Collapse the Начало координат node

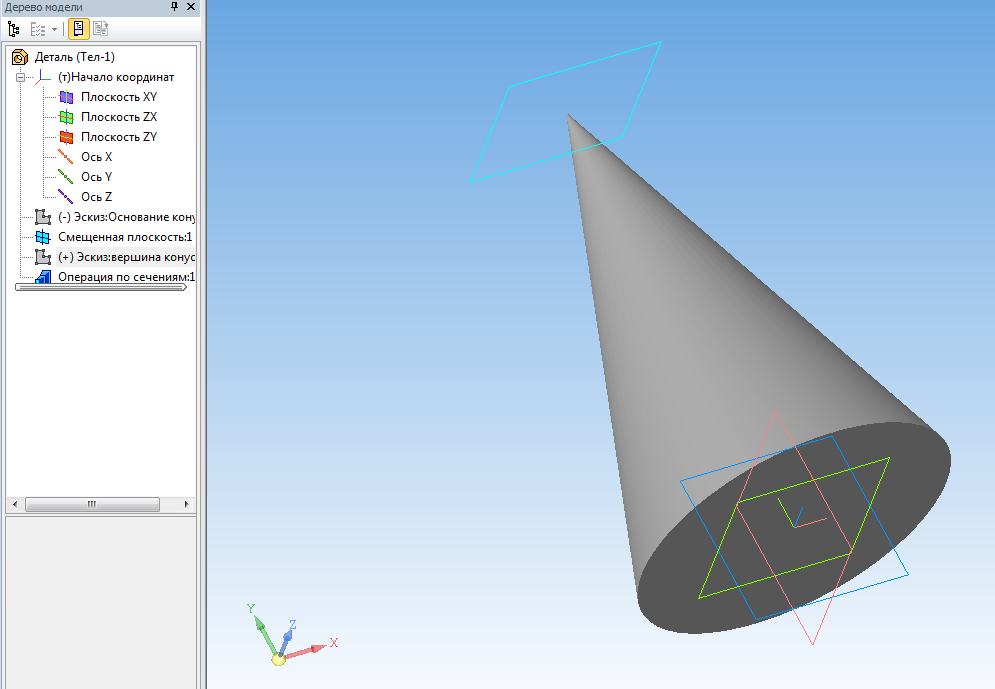(x=20, y=77)
